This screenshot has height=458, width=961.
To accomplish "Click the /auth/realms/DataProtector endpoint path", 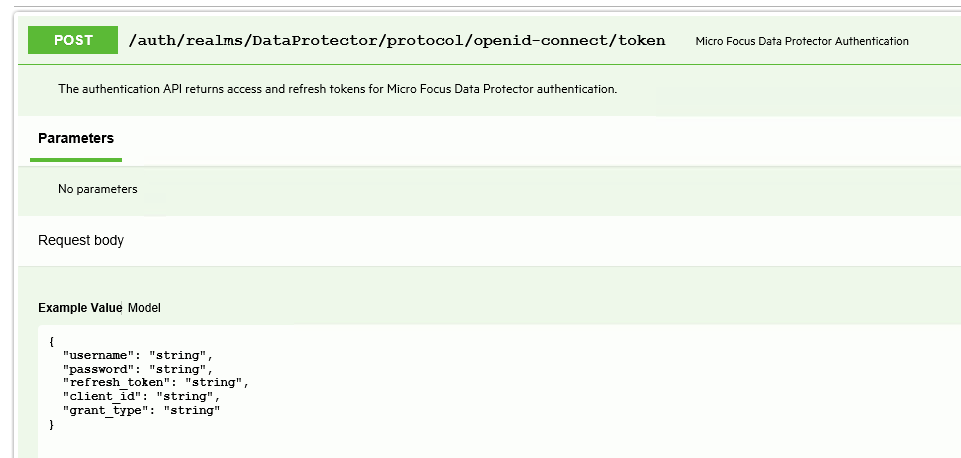I will tap(397, 41).
